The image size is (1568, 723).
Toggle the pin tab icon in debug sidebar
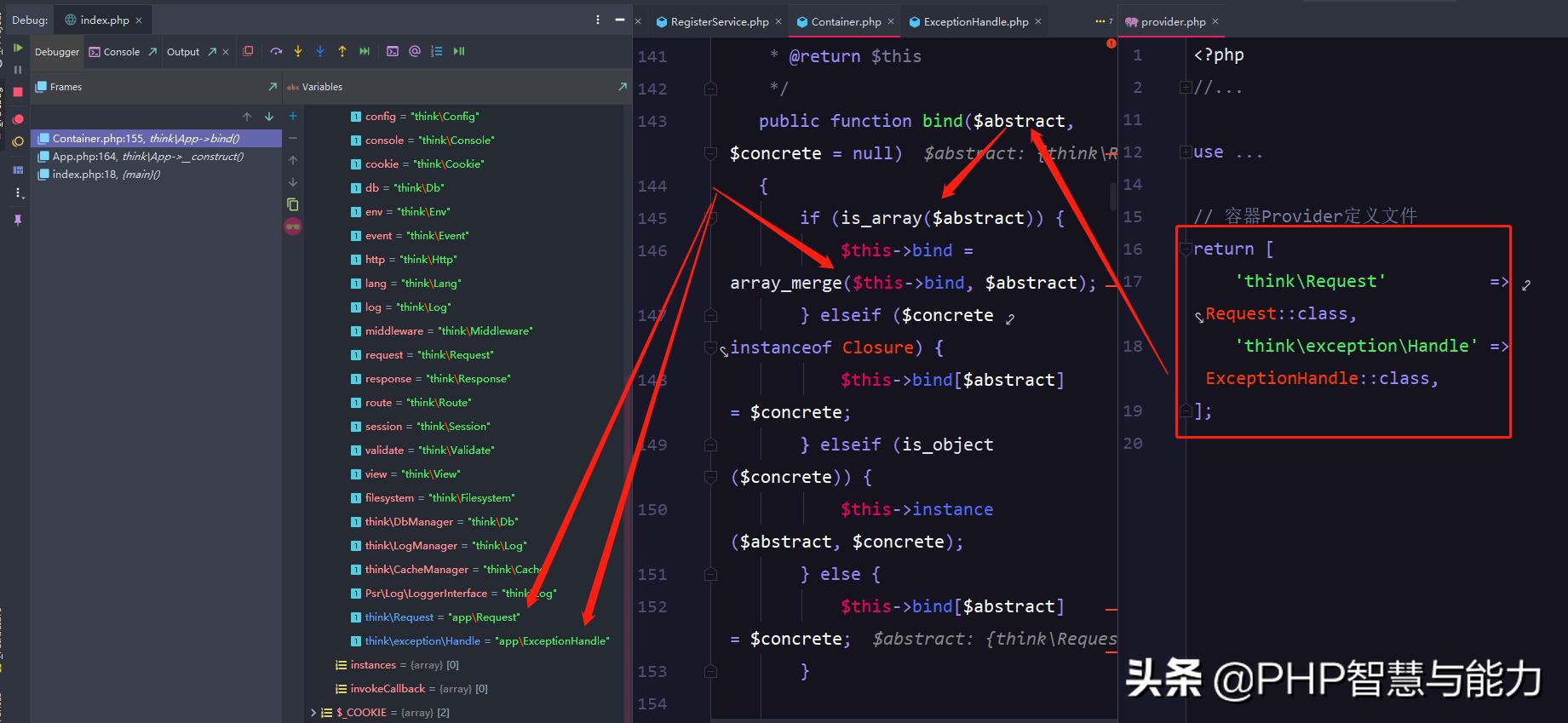pyautogui.click(x=18, y=220)
